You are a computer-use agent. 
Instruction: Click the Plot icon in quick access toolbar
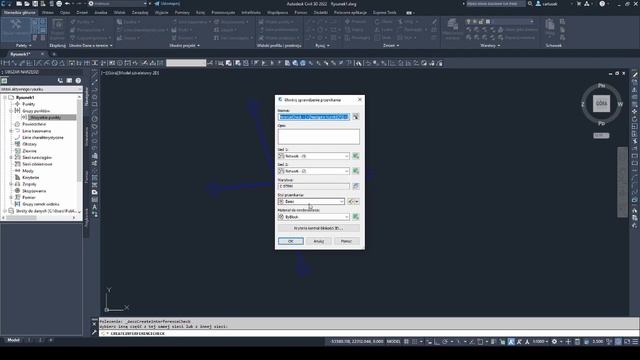[x=59, y=4]
